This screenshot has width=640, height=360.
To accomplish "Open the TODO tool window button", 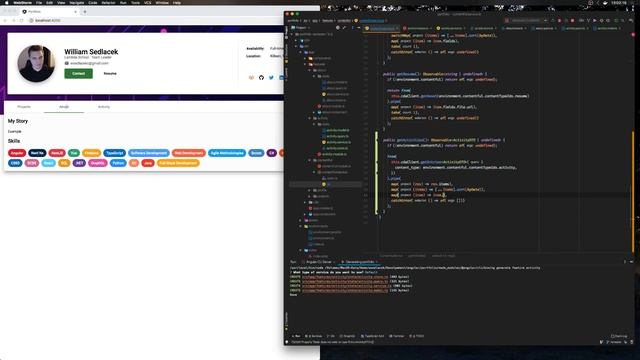I will (x=417, y=336).
